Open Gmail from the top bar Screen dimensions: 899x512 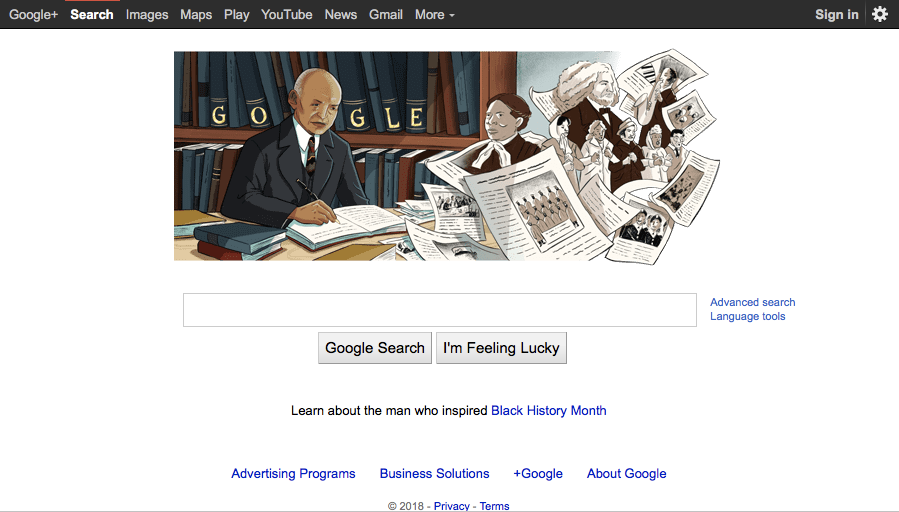[x=385, y=15]
